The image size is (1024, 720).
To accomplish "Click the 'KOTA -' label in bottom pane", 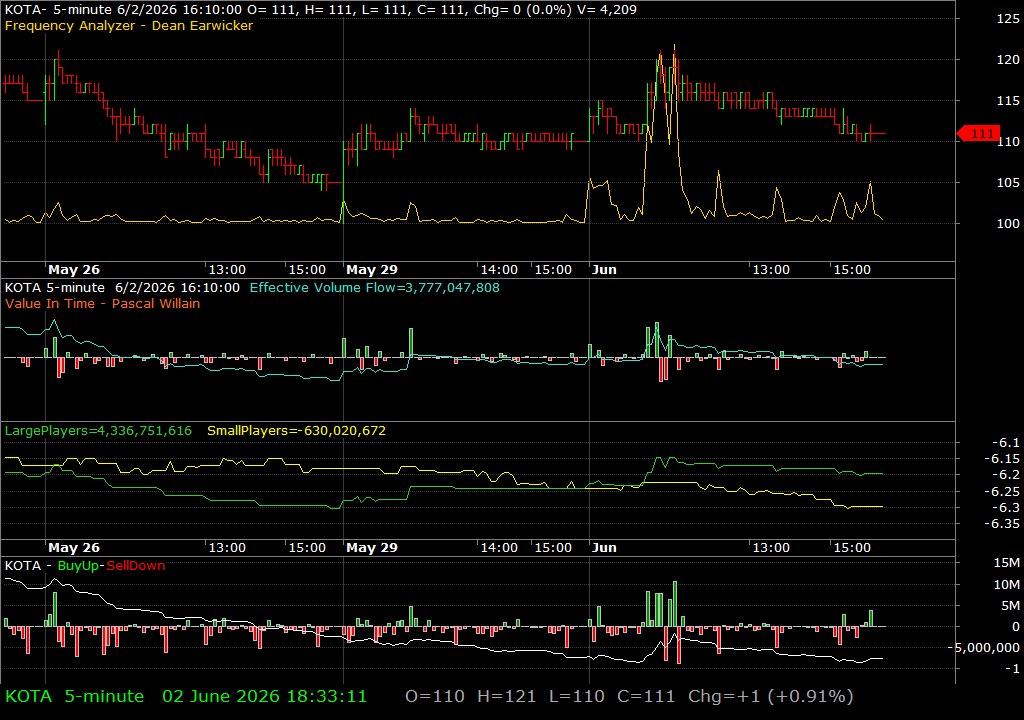I will click(28, 566).
